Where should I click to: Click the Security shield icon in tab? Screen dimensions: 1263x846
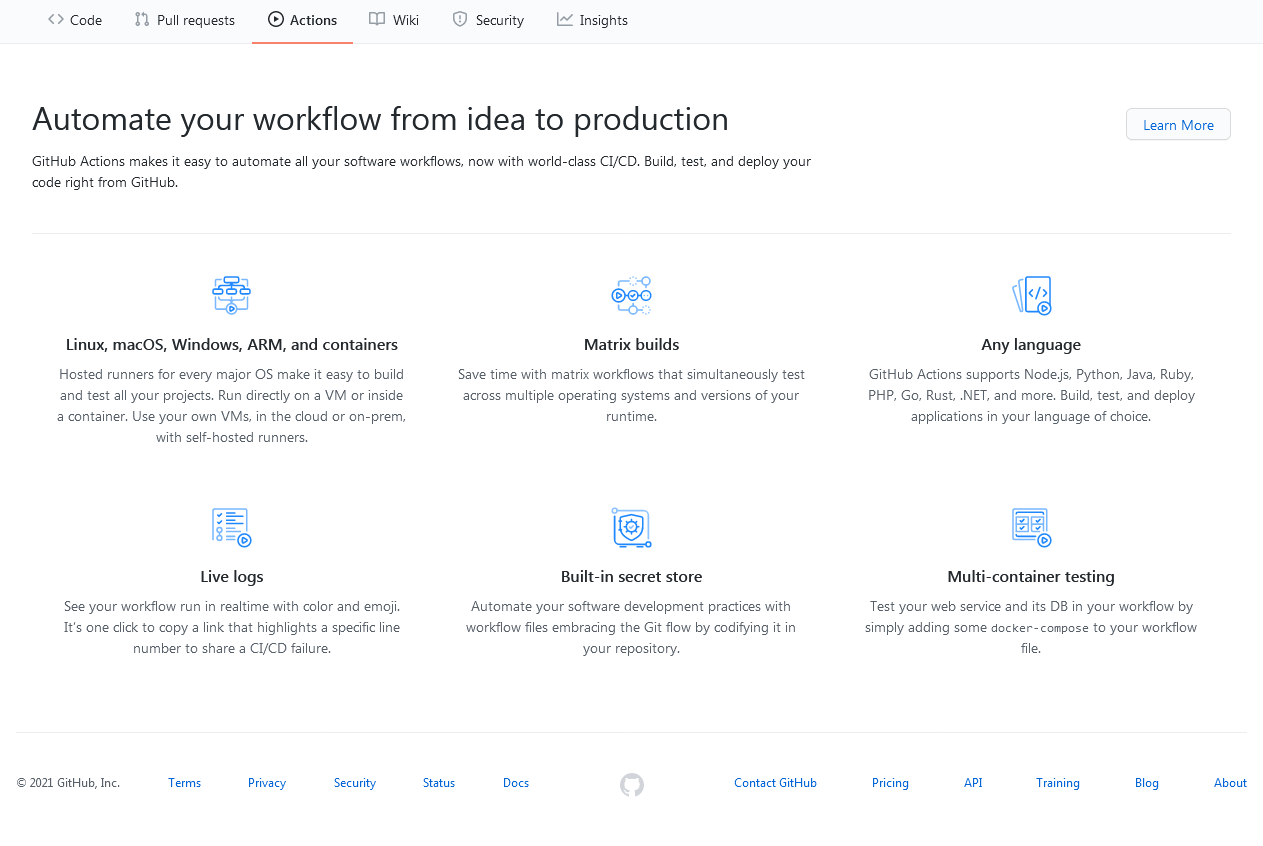[x=460, y=19]
